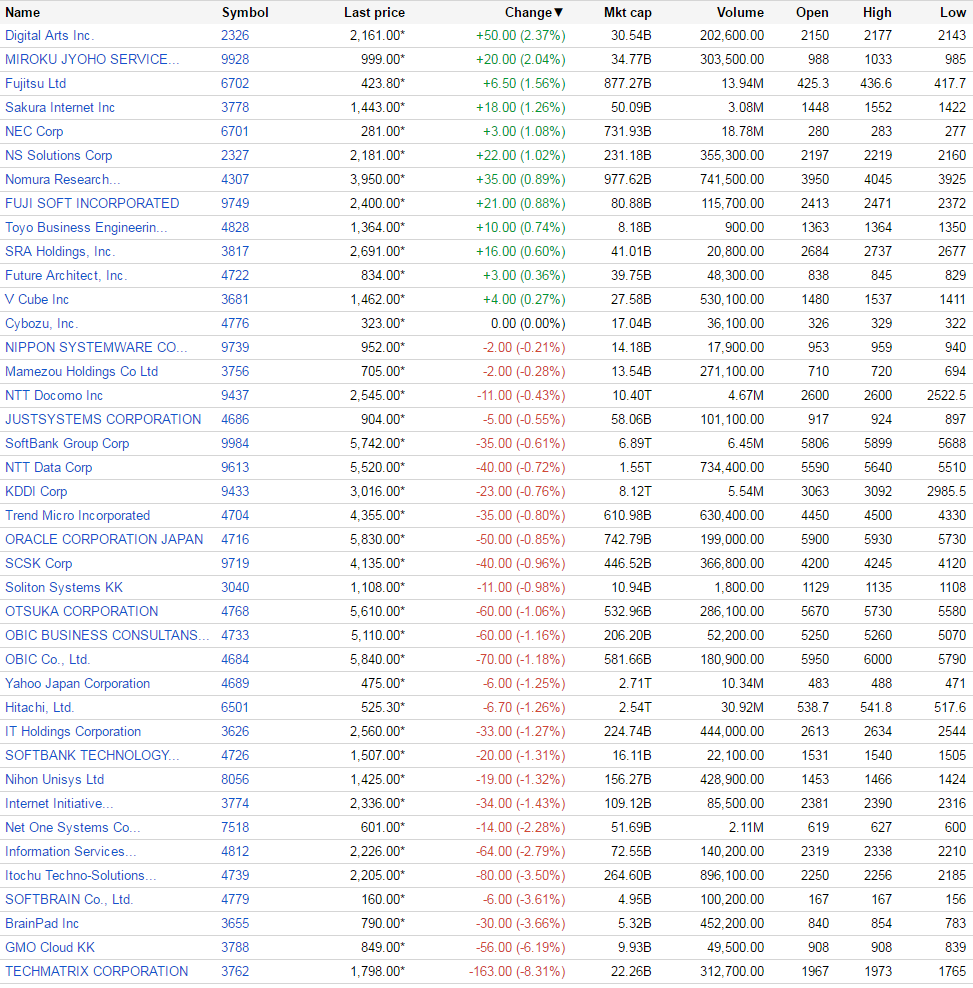Viewport: 973px width, 988px height.
Task: Open NTT Data Corp link
Action: (49, 467)
